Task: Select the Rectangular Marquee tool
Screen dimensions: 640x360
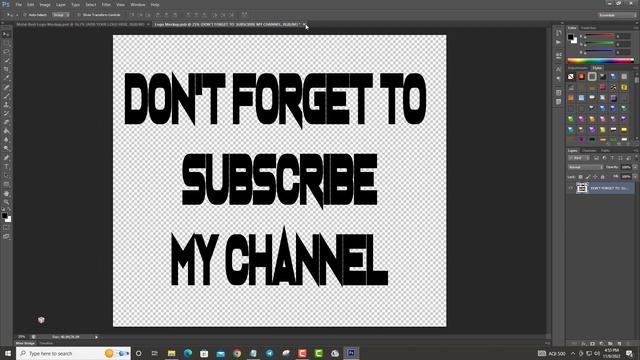Action: [x=6, y=43]
